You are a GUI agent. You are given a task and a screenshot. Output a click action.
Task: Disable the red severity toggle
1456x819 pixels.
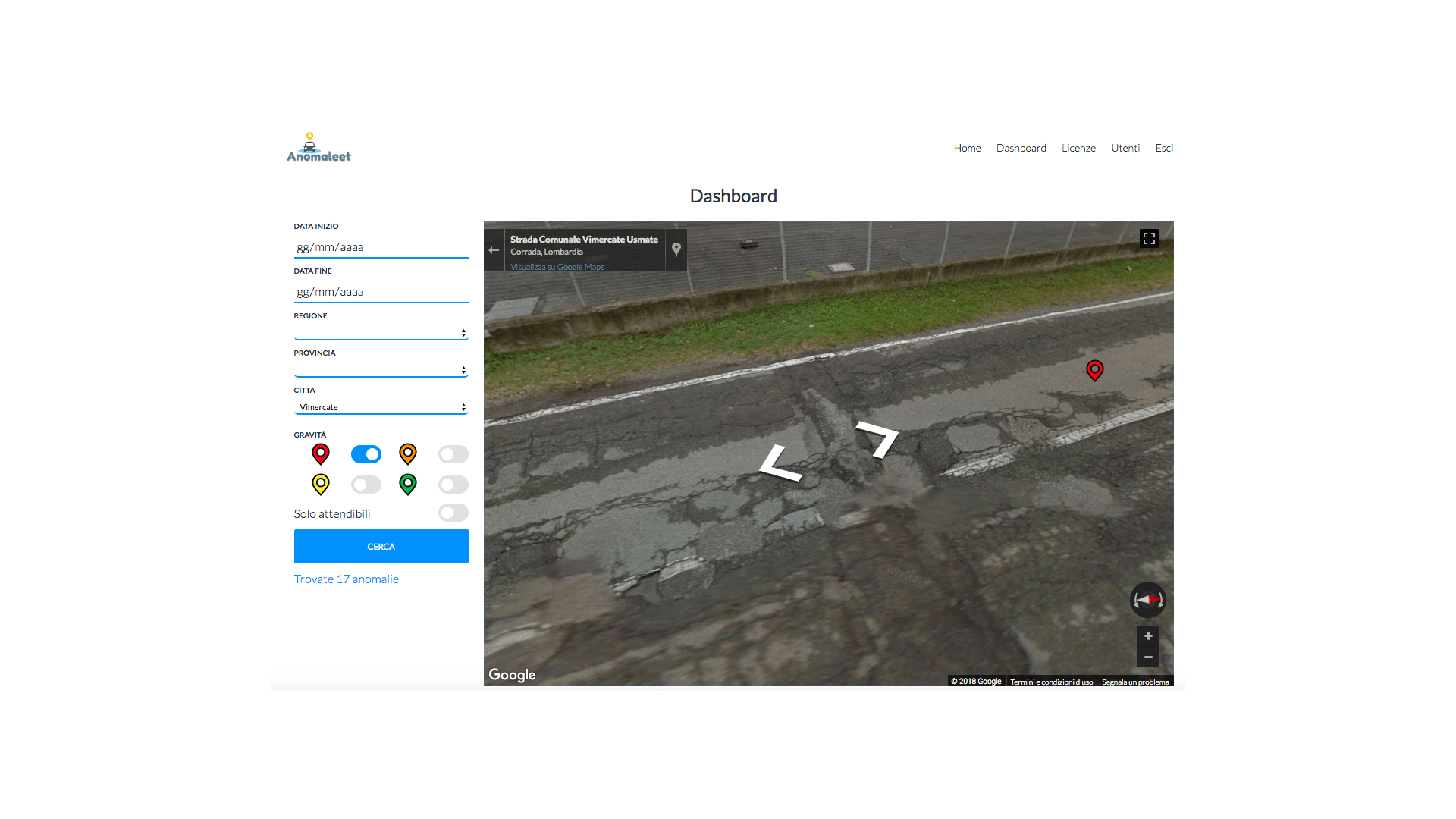366,454
